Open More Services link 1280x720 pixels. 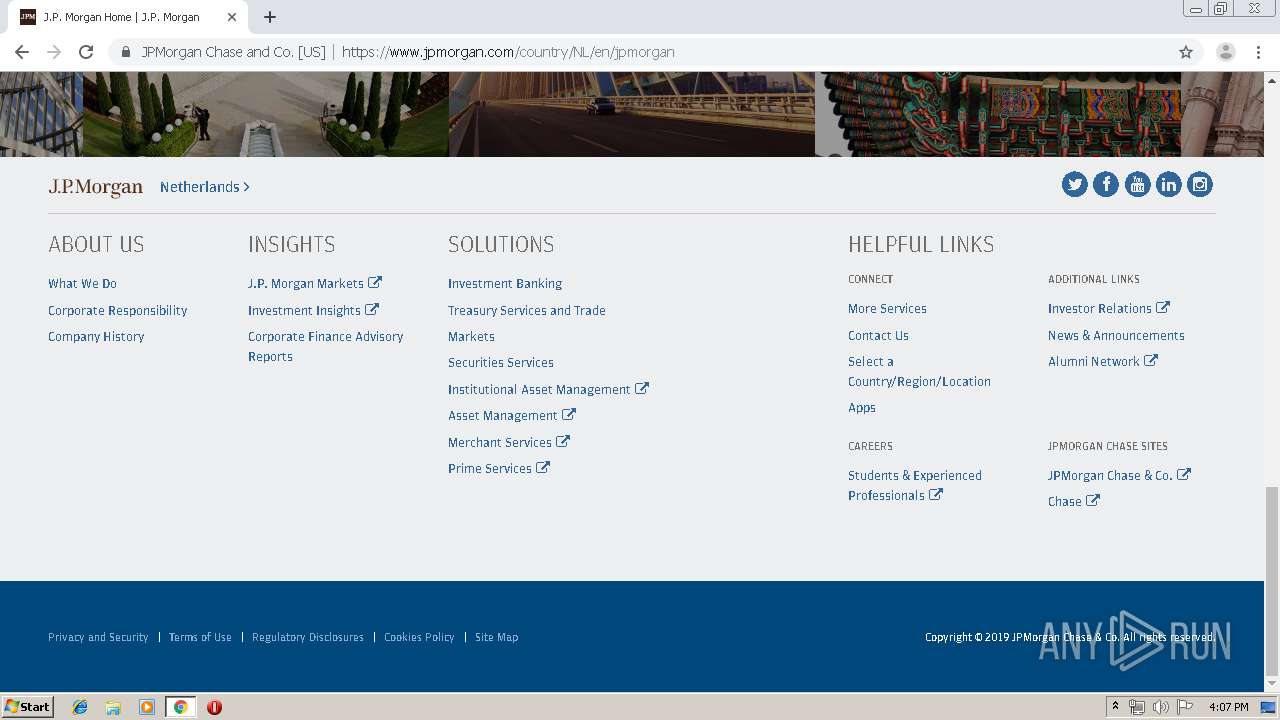click(887, 309)
